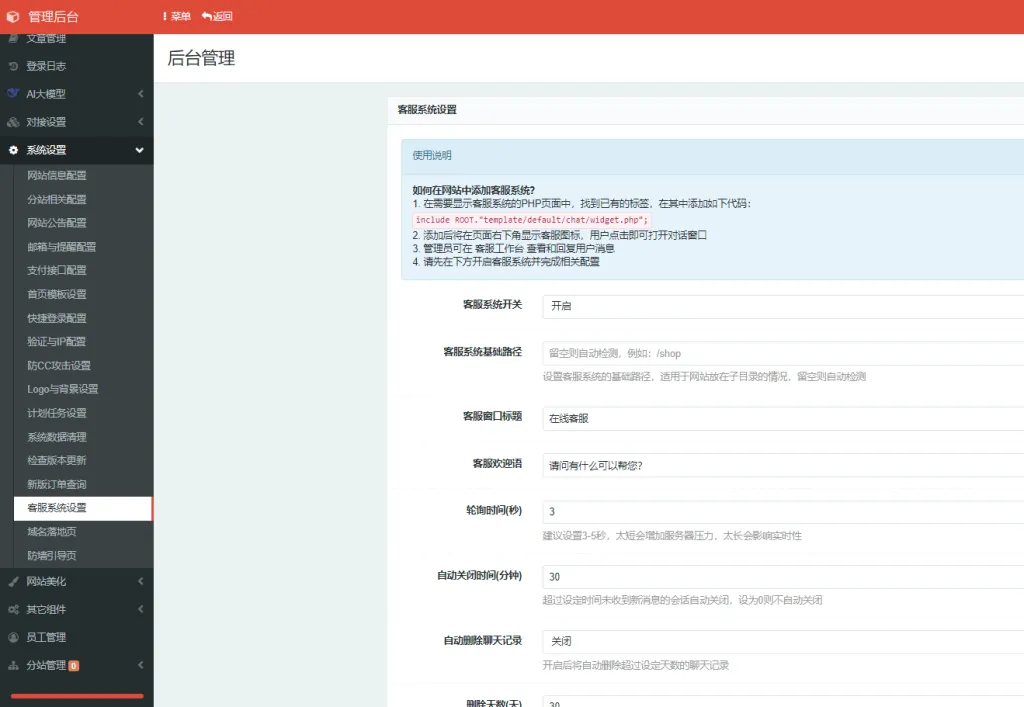
Task: Click the 如何在网站中添加客服系统? heading
Action: point(473,190)
